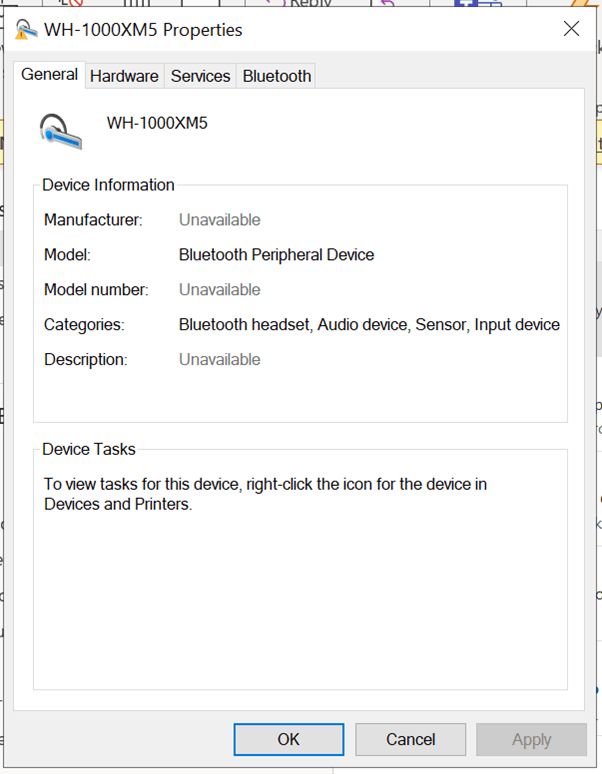Click the 'Description:' label
This screenshot has height=774, width=602.
pyautogui.click(x=86, y=360)
